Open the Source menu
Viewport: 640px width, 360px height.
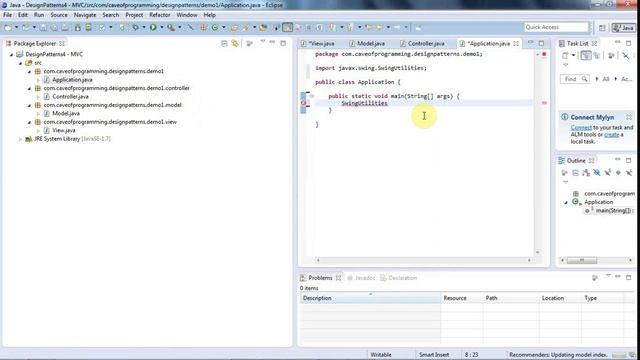point(59,15)
